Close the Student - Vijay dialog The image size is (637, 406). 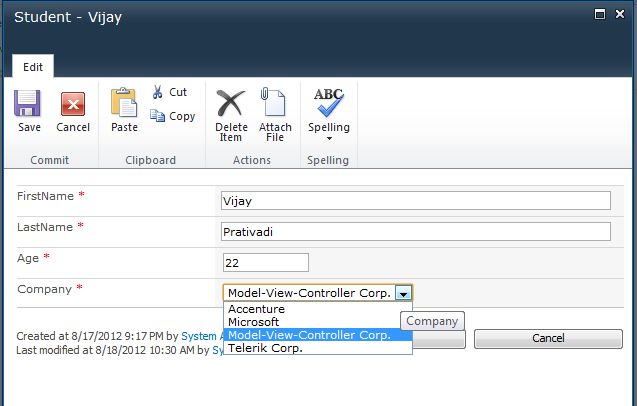620,14
